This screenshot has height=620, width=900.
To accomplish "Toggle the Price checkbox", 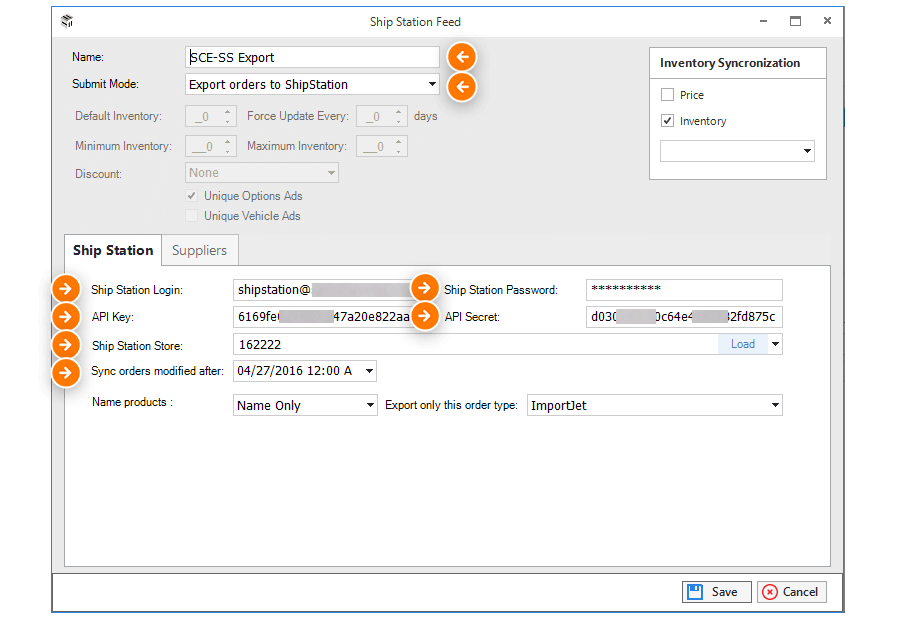I will (667, 95).
